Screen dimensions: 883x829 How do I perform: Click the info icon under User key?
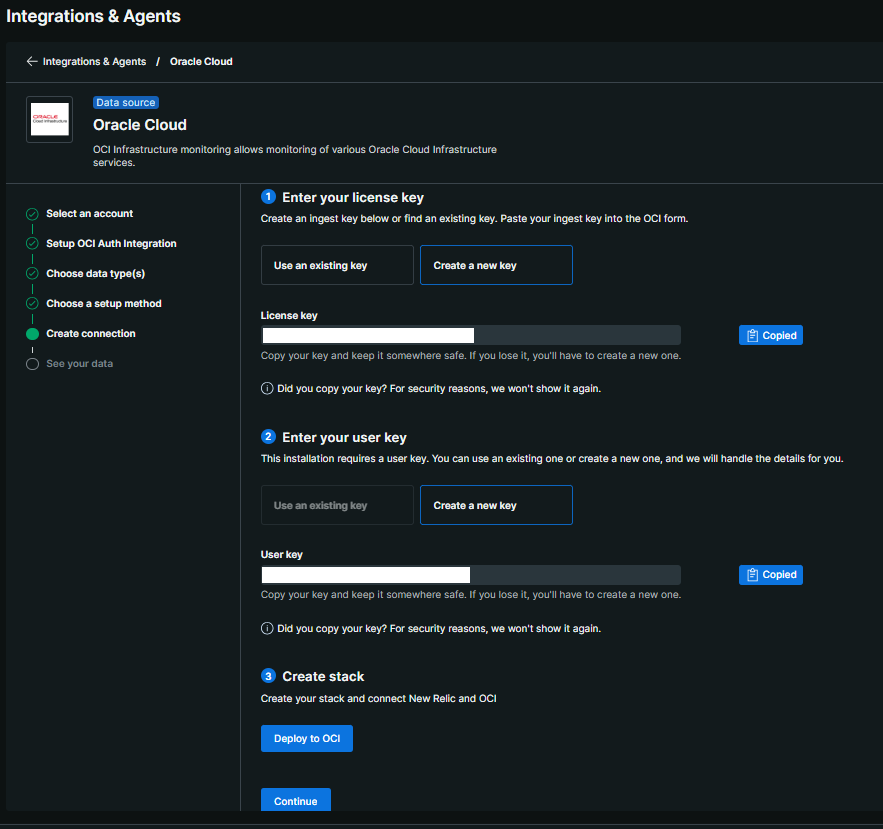(267, 629)
